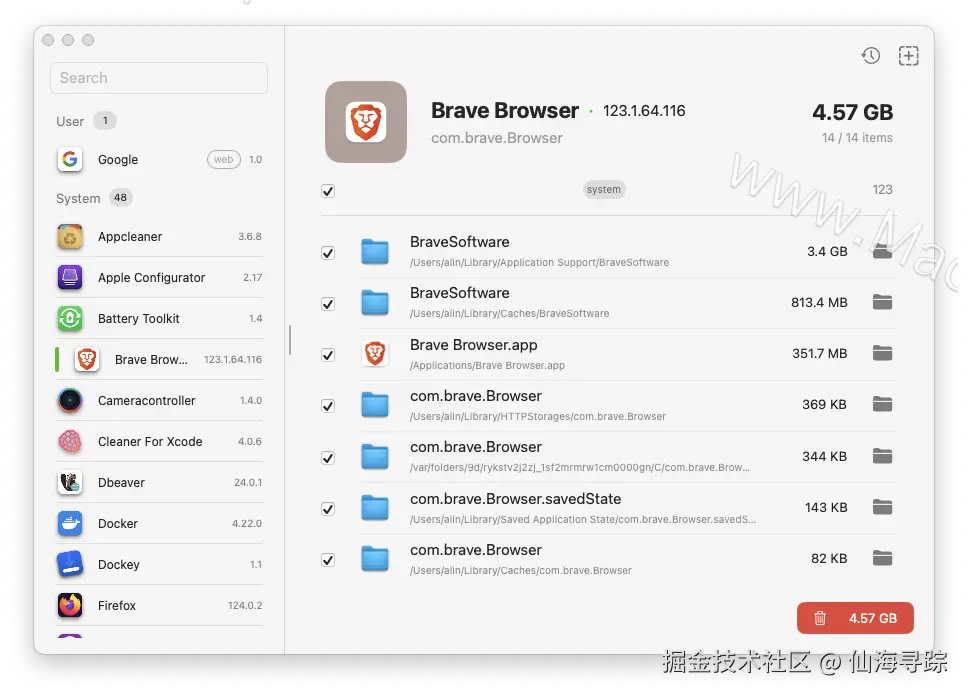Select the Cameracontroller icon
The width and height of the screenshot is (968, 696).
pos(70,401)
